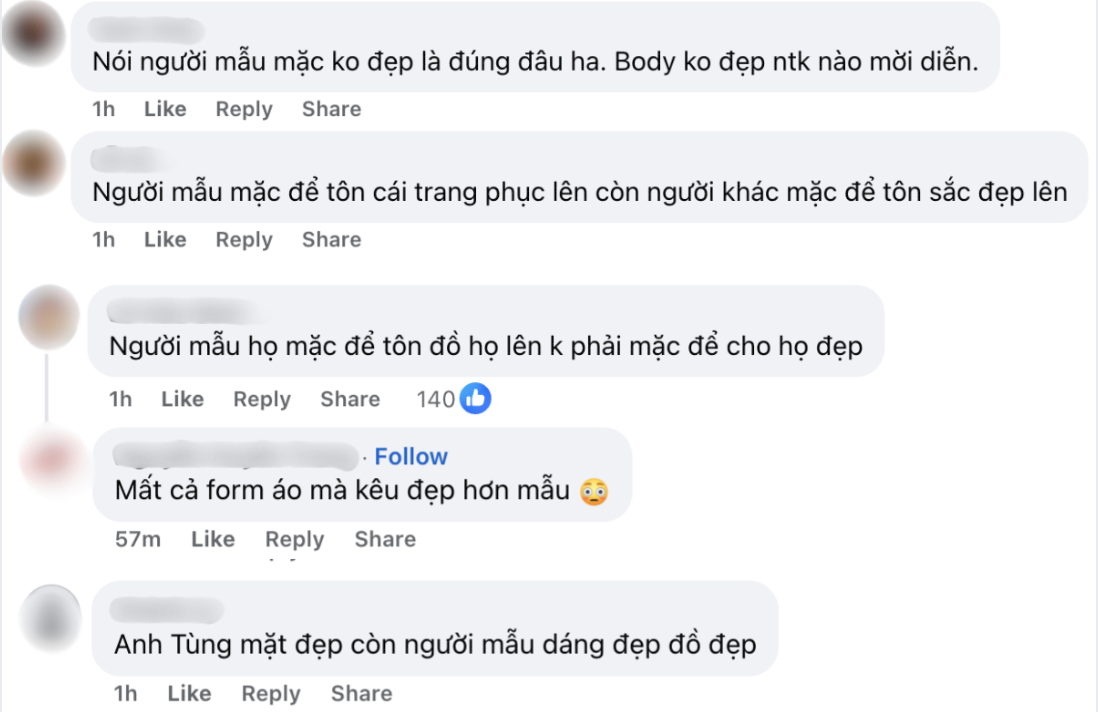Like the third comment with 140 reactions
The image size is (1098, 712).
coord(183,398)
